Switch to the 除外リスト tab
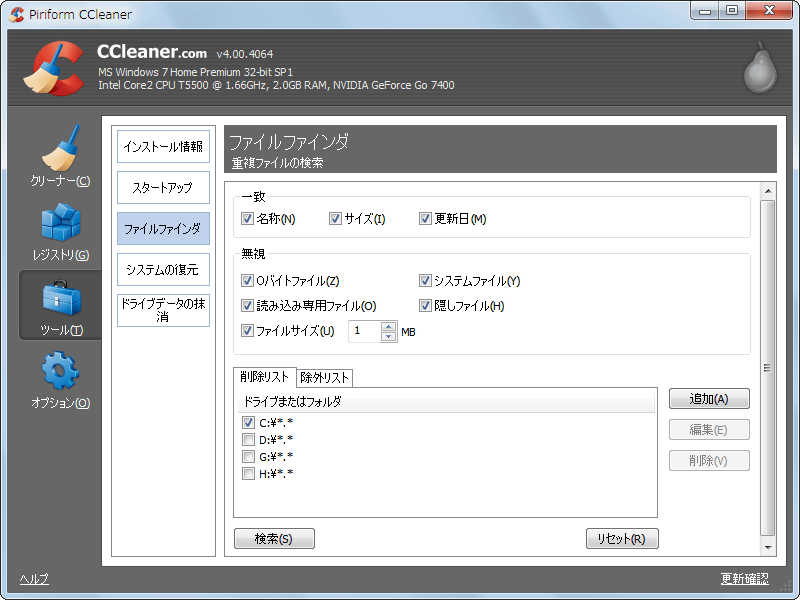This screenshot has height=600, width=800. [324, 378]
